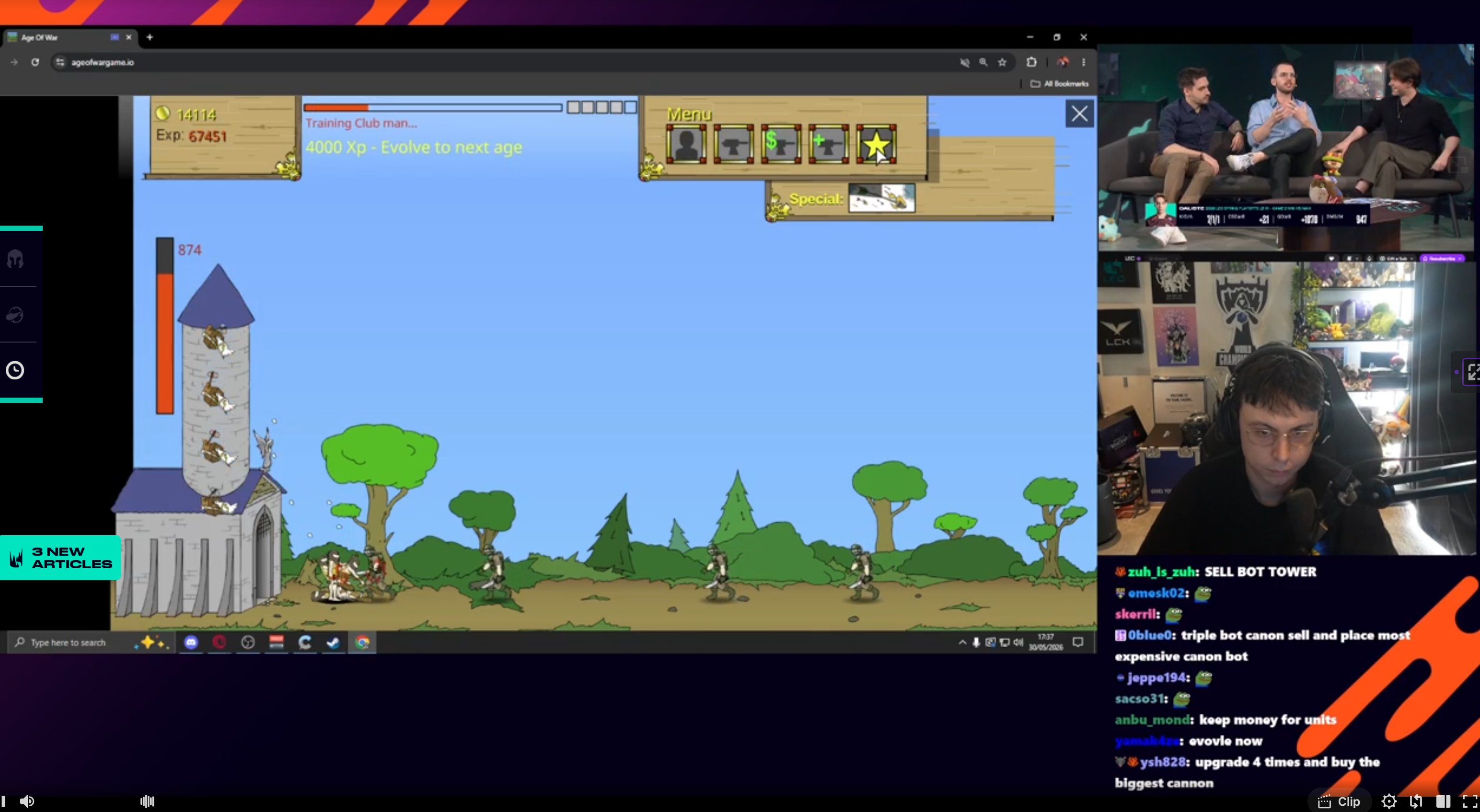
Task: Expand the taskbar hidden icons chevron
Action: point(962,642)
